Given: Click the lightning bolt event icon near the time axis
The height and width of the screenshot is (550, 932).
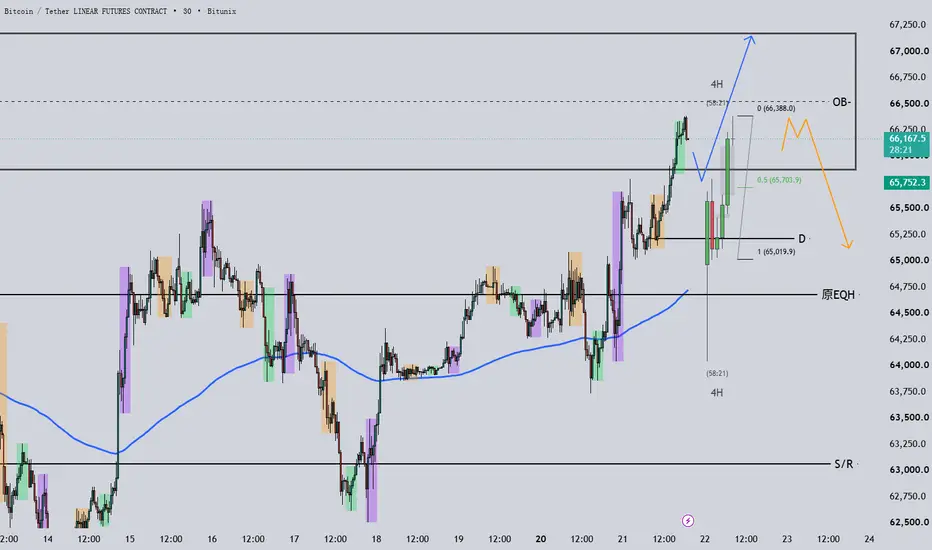Looking at the screenshot, I should 688,521.
